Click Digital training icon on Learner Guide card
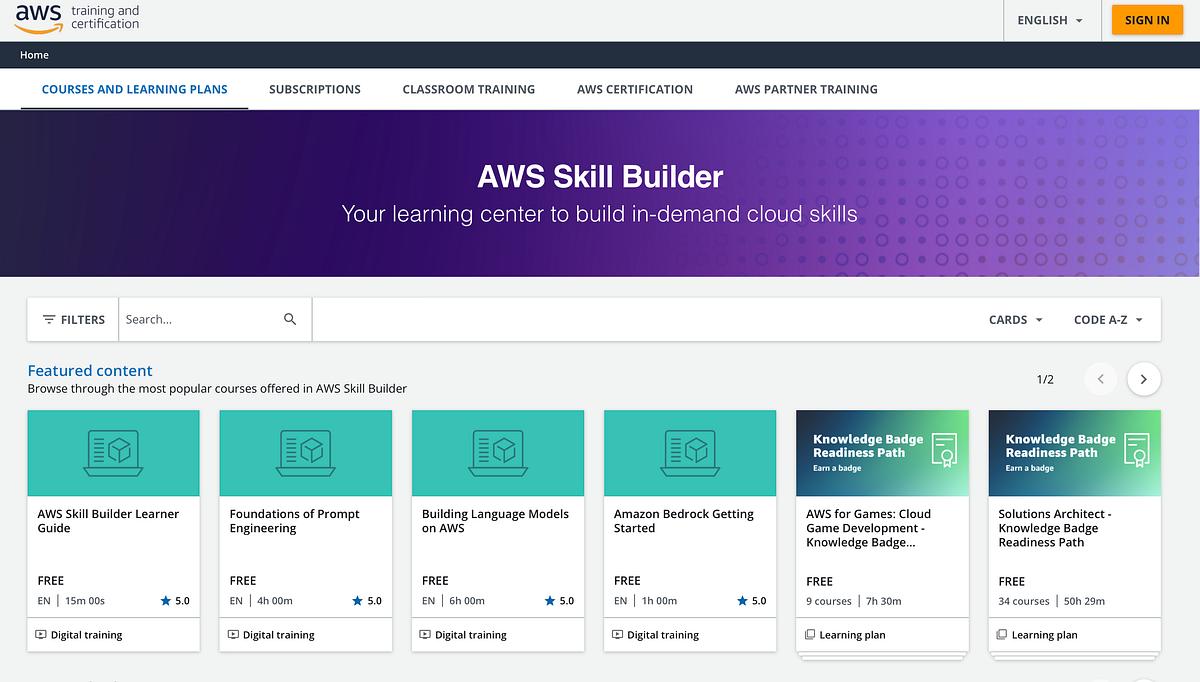 click(x=41, y=634)
